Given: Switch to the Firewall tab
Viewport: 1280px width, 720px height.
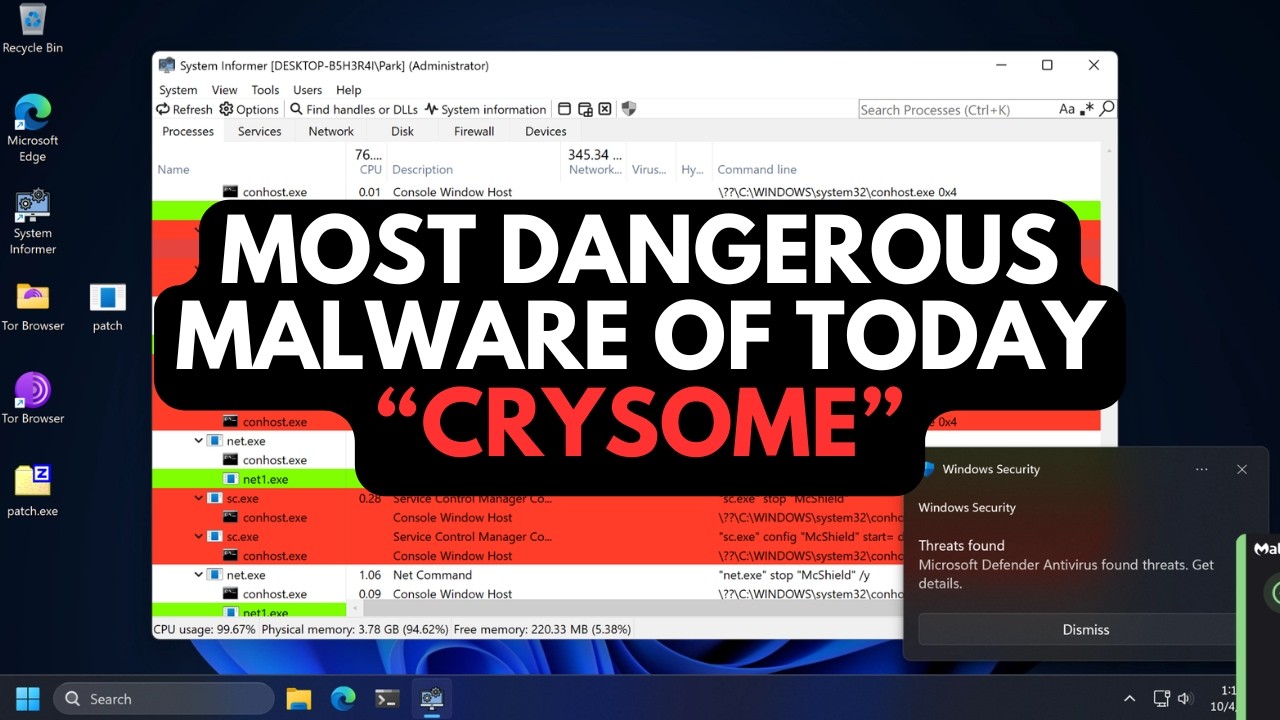Looking at the screenshot, I should [474, 131].
